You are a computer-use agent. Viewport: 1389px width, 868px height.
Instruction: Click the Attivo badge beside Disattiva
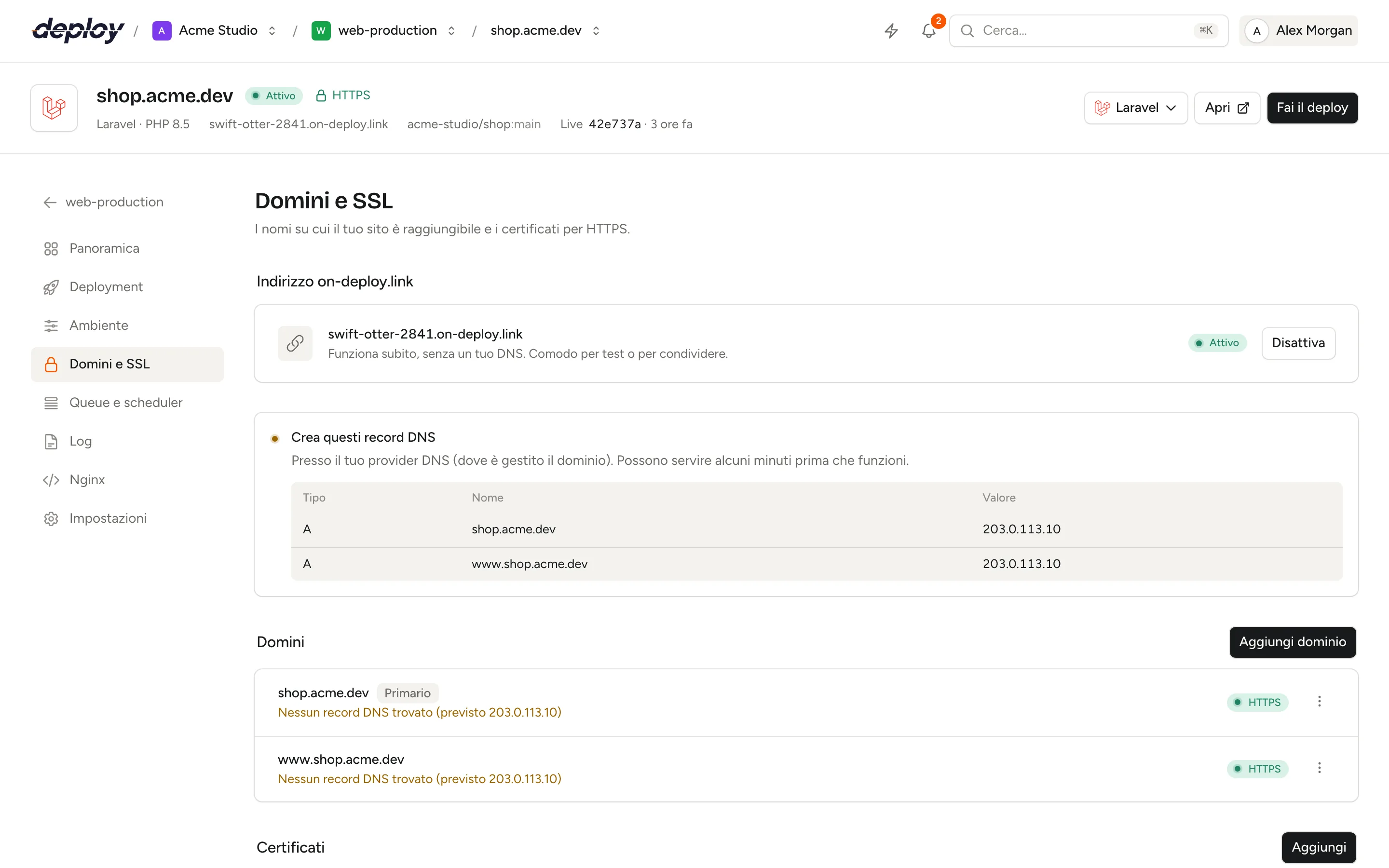click(x=1217, y=343)
